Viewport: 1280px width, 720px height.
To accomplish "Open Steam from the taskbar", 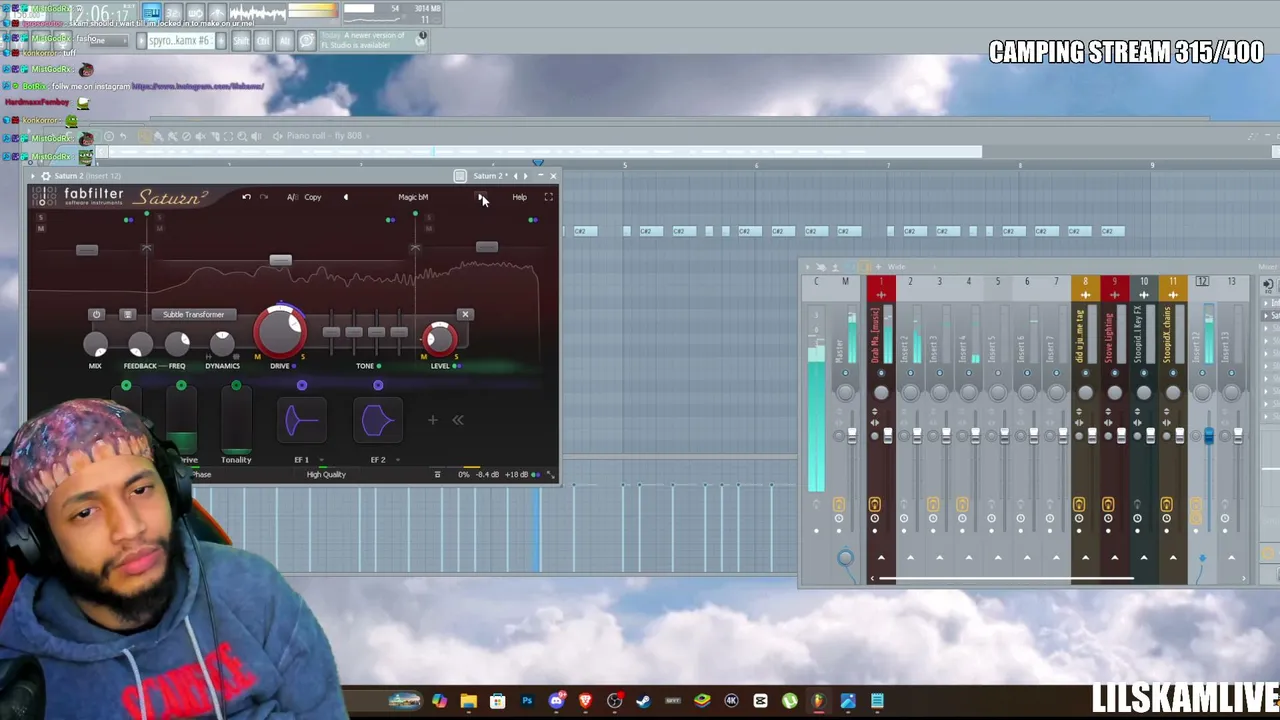I will [644, 701].
